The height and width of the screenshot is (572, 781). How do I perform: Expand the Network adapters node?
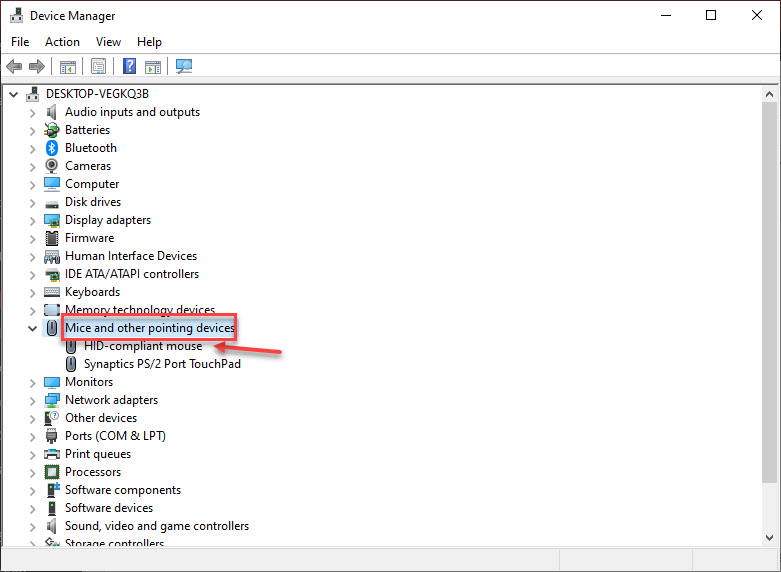click(x=32, y=400)
